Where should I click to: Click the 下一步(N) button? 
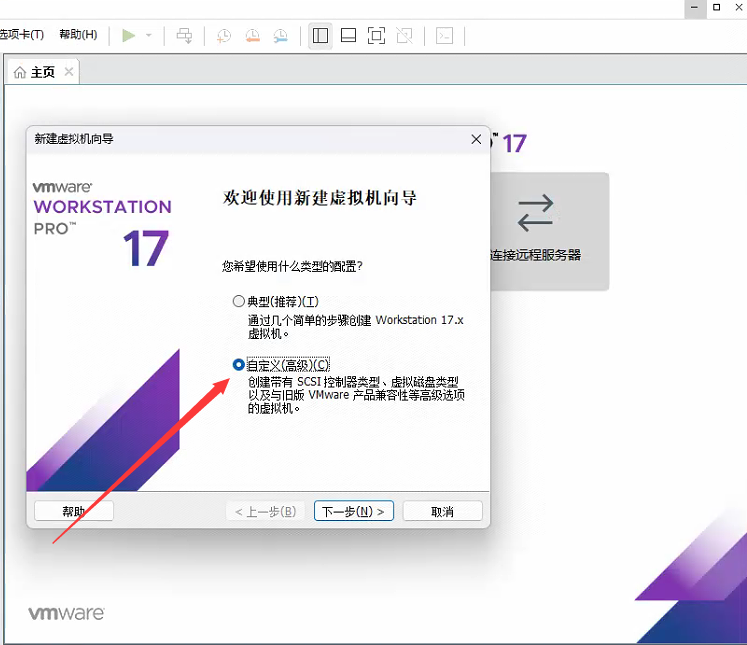[353, 511]
